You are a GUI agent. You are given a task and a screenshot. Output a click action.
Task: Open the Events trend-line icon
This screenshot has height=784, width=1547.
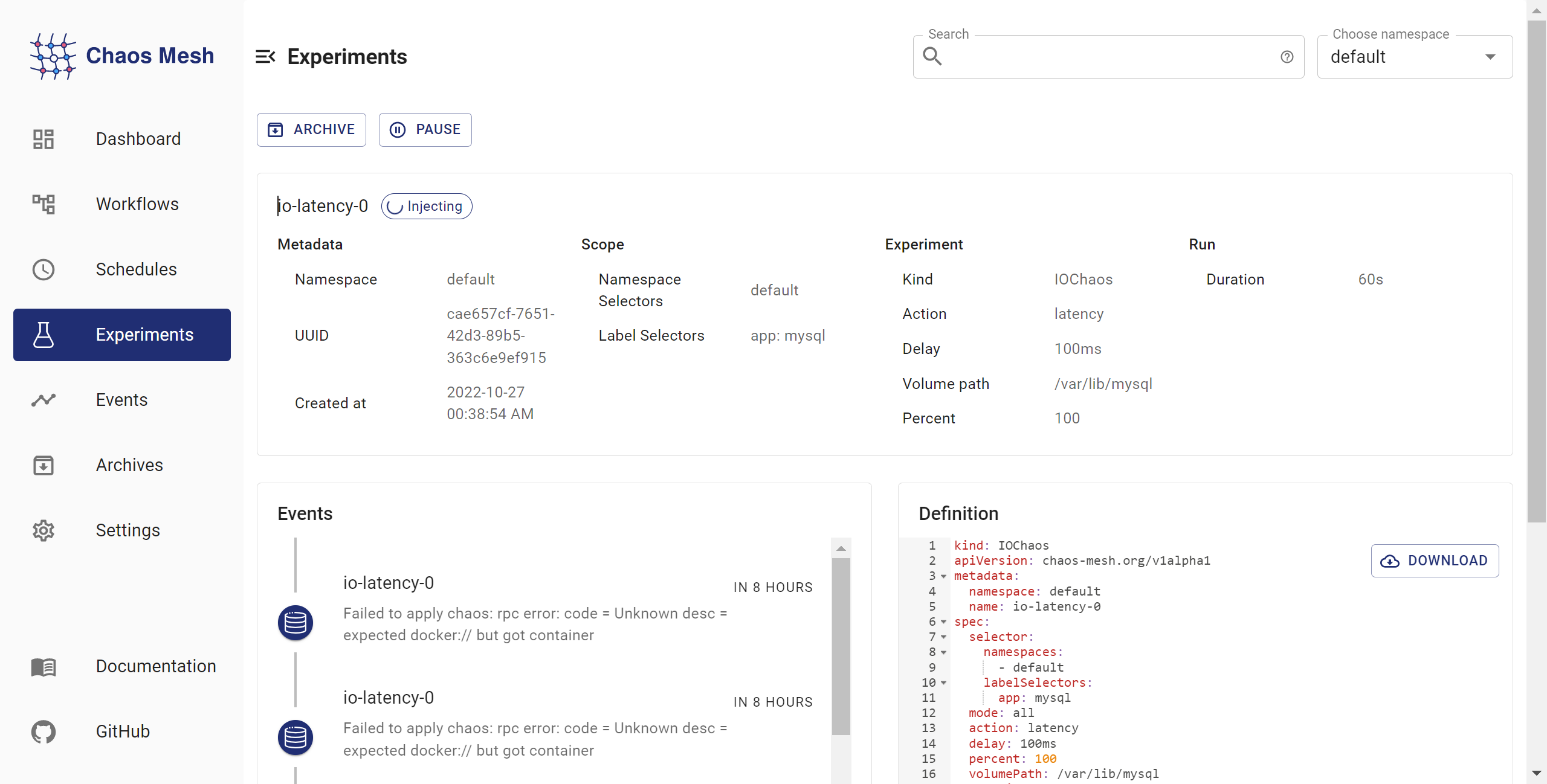(x=44, y=400)
